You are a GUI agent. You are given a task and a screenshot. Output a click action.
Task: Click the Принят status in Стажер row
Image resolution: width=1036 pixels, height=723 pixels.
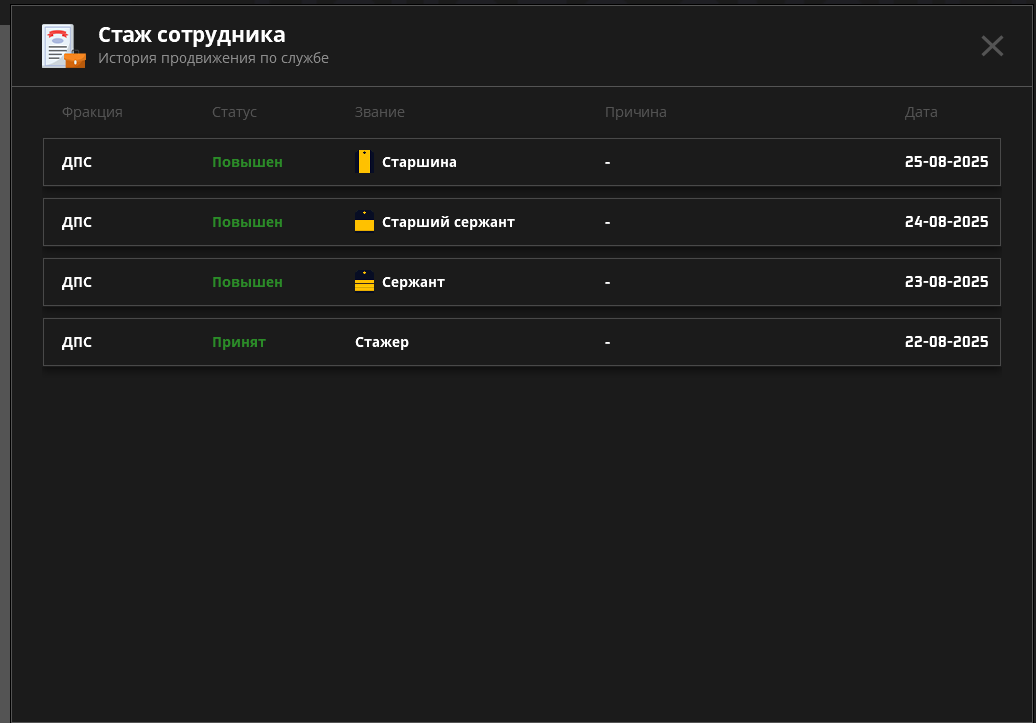pyautogui.click(x=239, y=342)
